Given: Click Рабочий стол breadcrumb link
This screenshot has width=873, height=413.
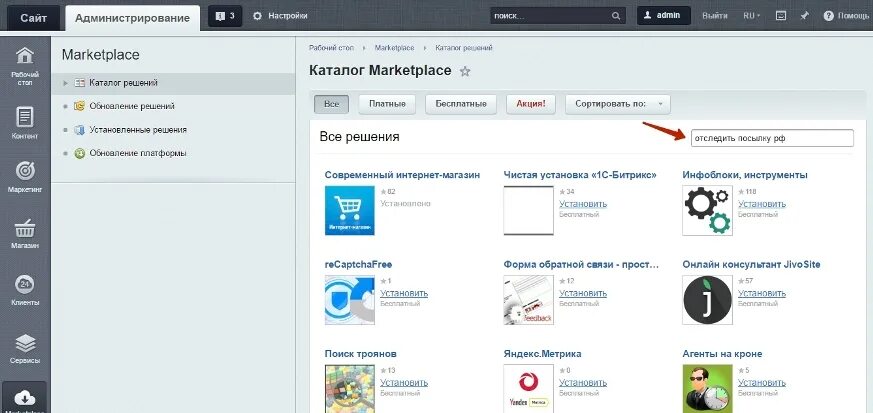Looking at the screenshot, I should tap(331, 48).
